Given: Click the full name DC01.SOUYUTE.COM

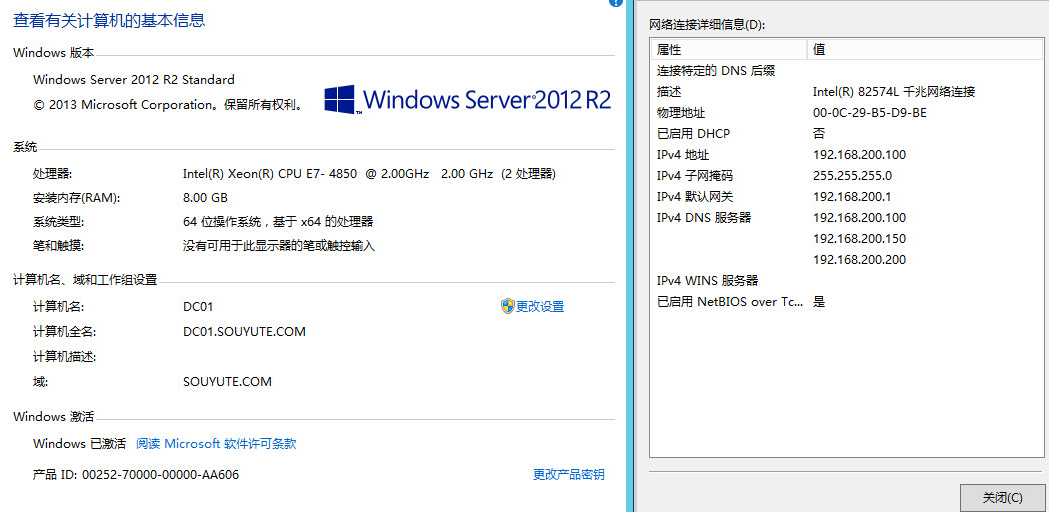Looking at the screenshot, I should click(x=244, y=331).
